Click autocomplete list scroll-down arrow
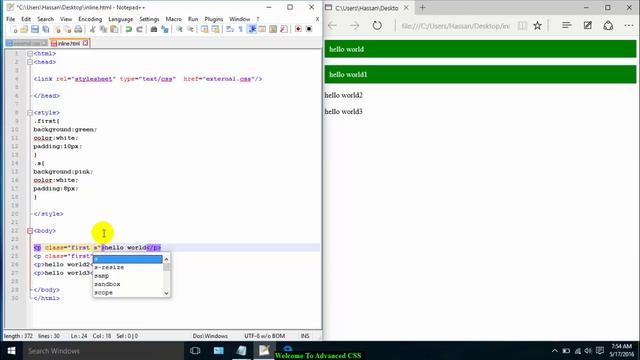 point(166,293)
